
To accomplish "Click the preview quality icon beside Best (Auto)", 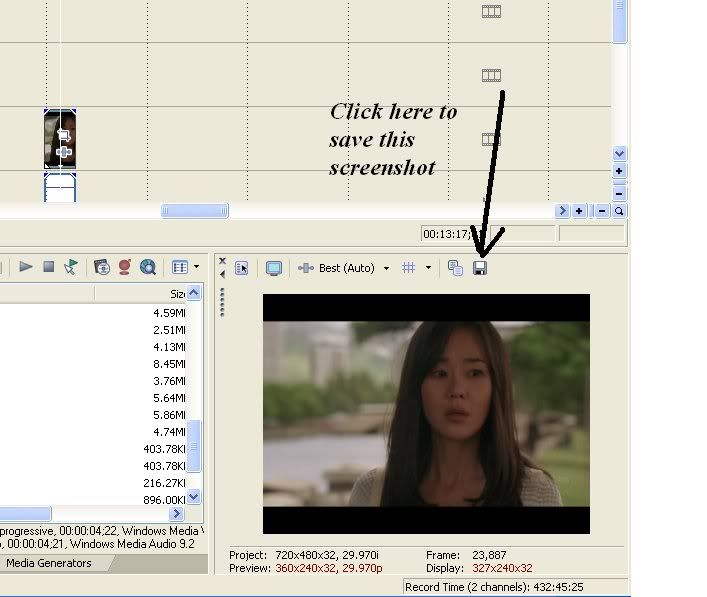I will pos(306,268).
